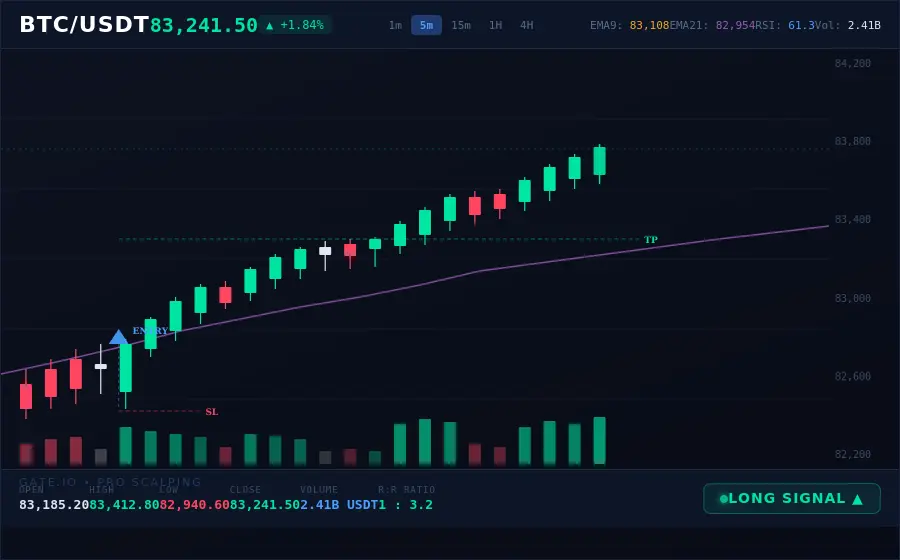Click the 83,800 price axis label
Image resolution: width=900 pixels, height=560 pixels.
852,141
